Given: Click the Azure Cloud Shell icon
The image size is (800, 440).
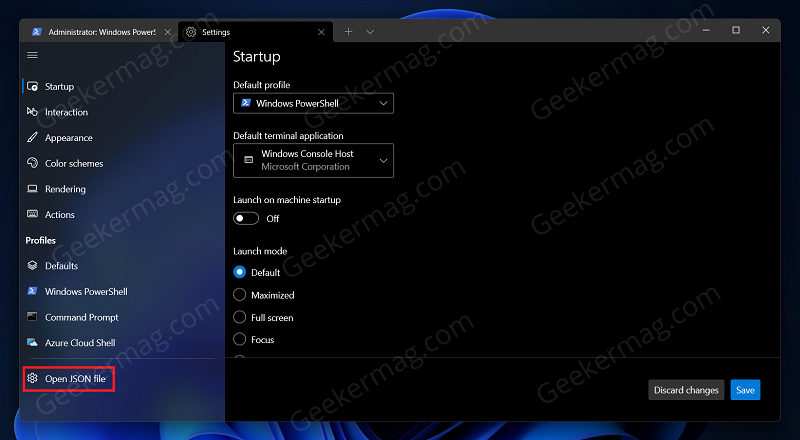Looking at the screenshot, I should (x=32, y=343).
